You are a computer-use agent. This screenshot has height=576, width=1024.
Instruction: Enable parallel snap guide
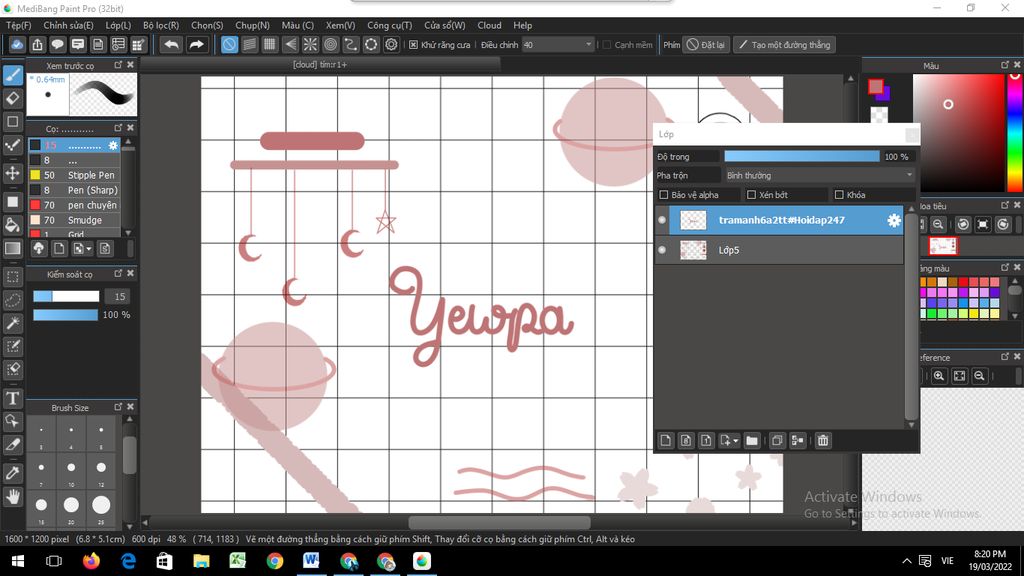point(249,44)
